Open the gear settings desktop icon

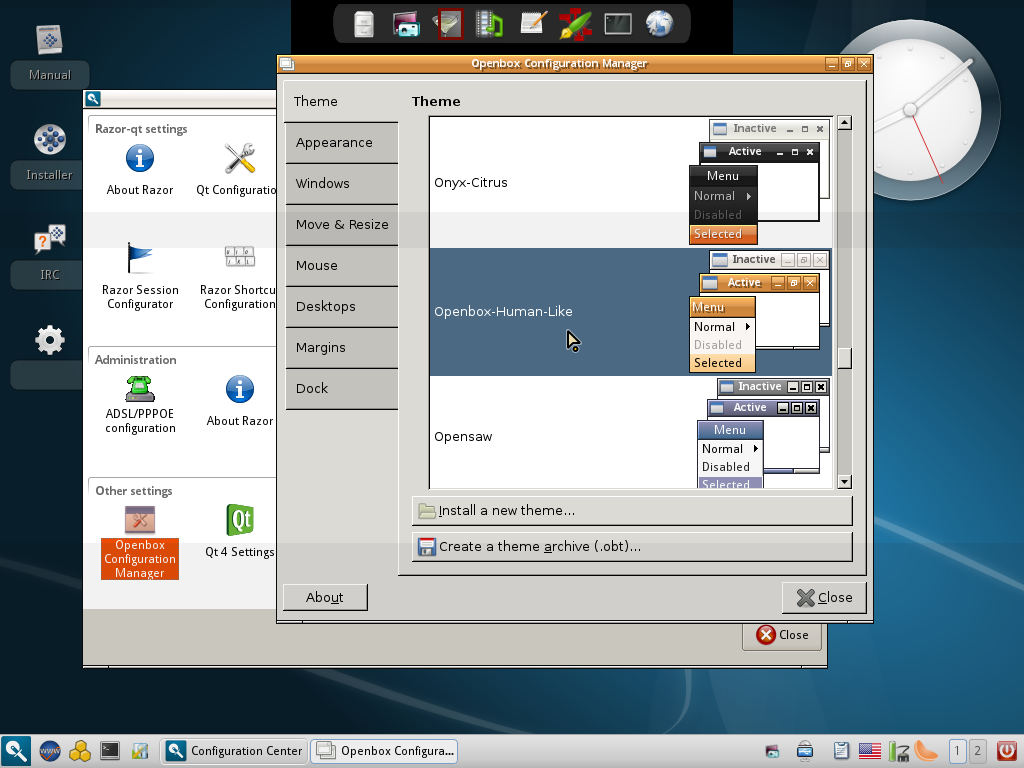50,340
